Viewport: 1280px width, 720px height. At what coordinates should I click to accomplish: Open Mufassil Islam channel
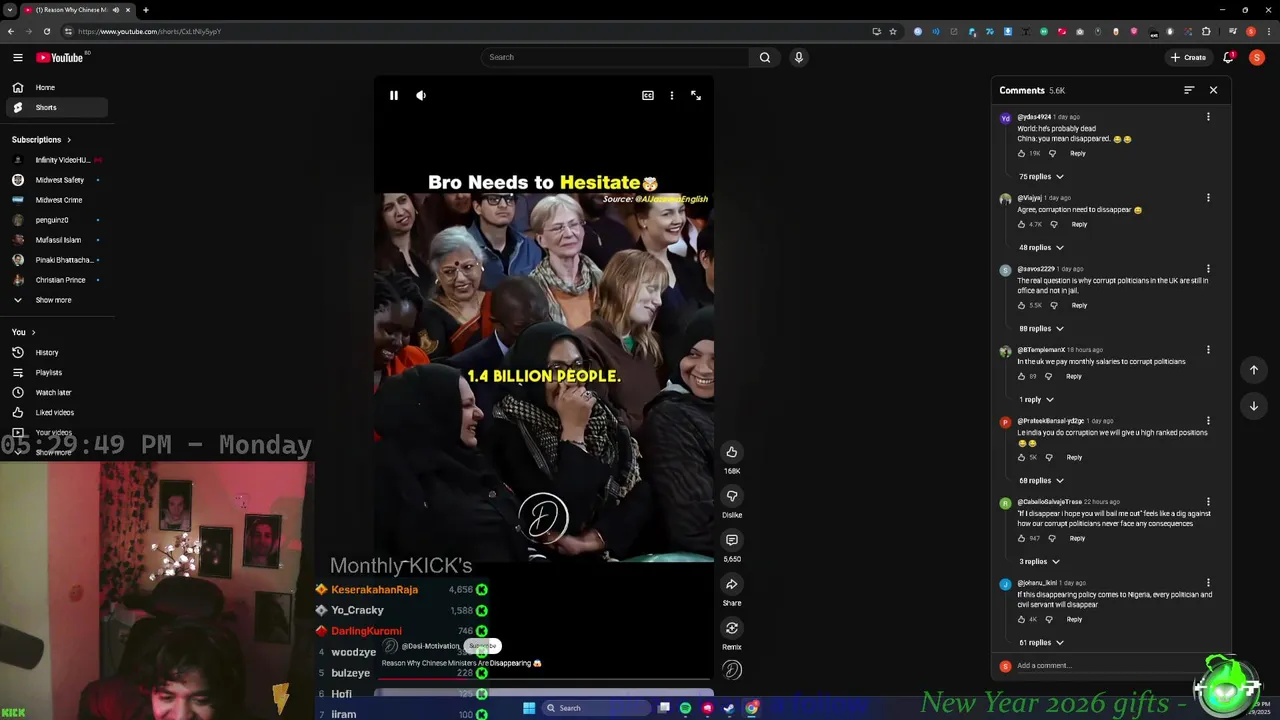pos(57,240)
